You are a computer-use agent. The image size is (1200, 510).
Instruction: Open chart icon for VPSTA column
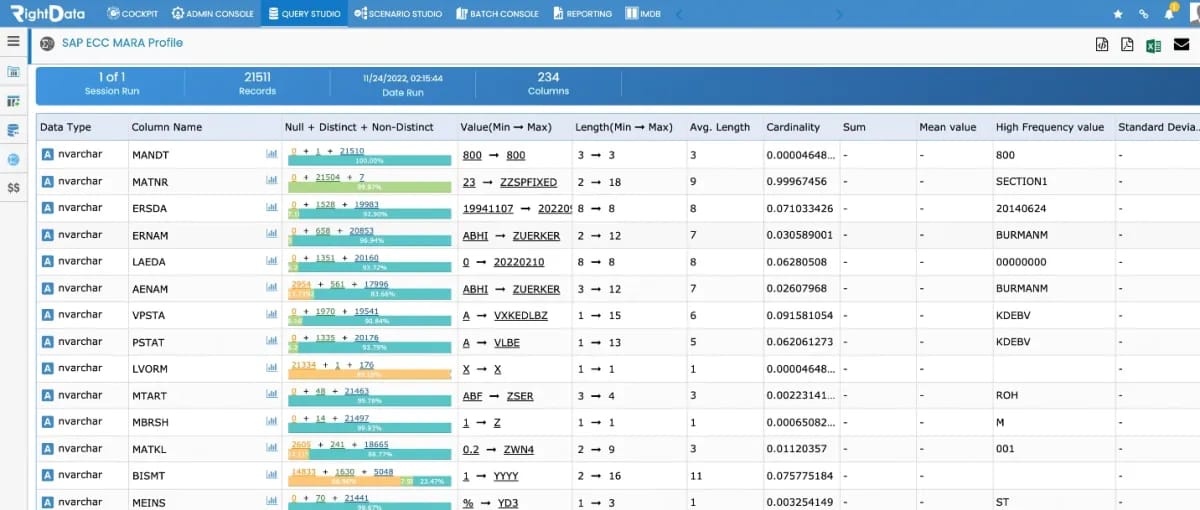coord(271,314)
